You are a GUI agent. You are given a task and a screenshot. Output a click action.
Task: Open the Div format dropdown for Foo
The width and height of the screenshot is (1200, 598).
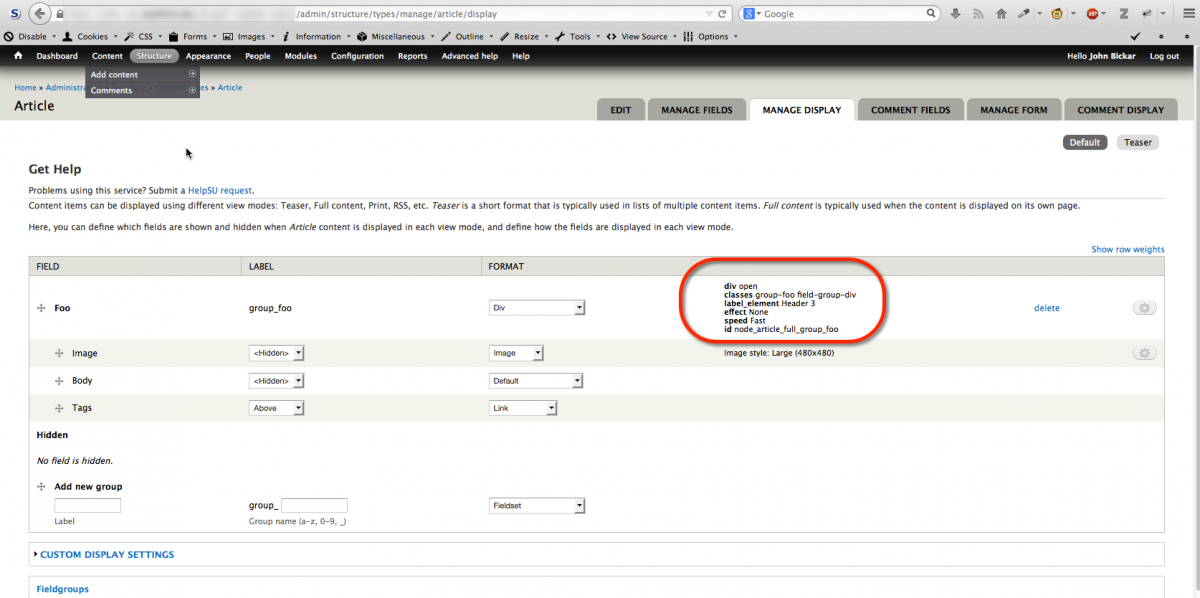(x=537, y=307)
